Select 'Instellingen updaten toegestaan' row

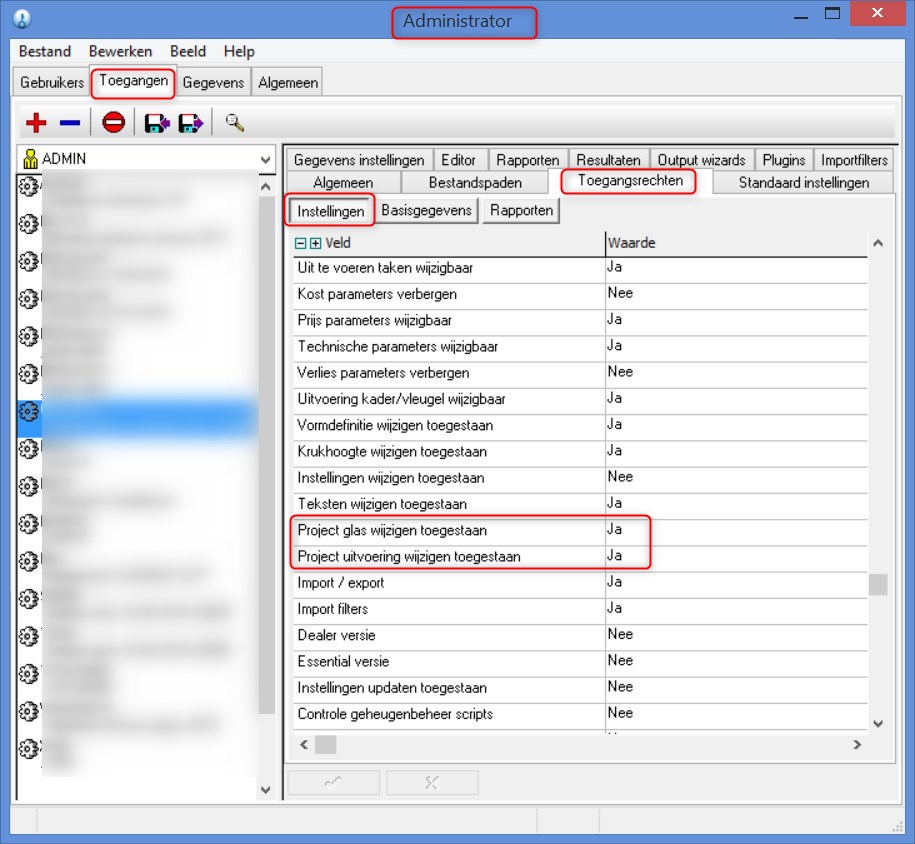tap(580, 688)
